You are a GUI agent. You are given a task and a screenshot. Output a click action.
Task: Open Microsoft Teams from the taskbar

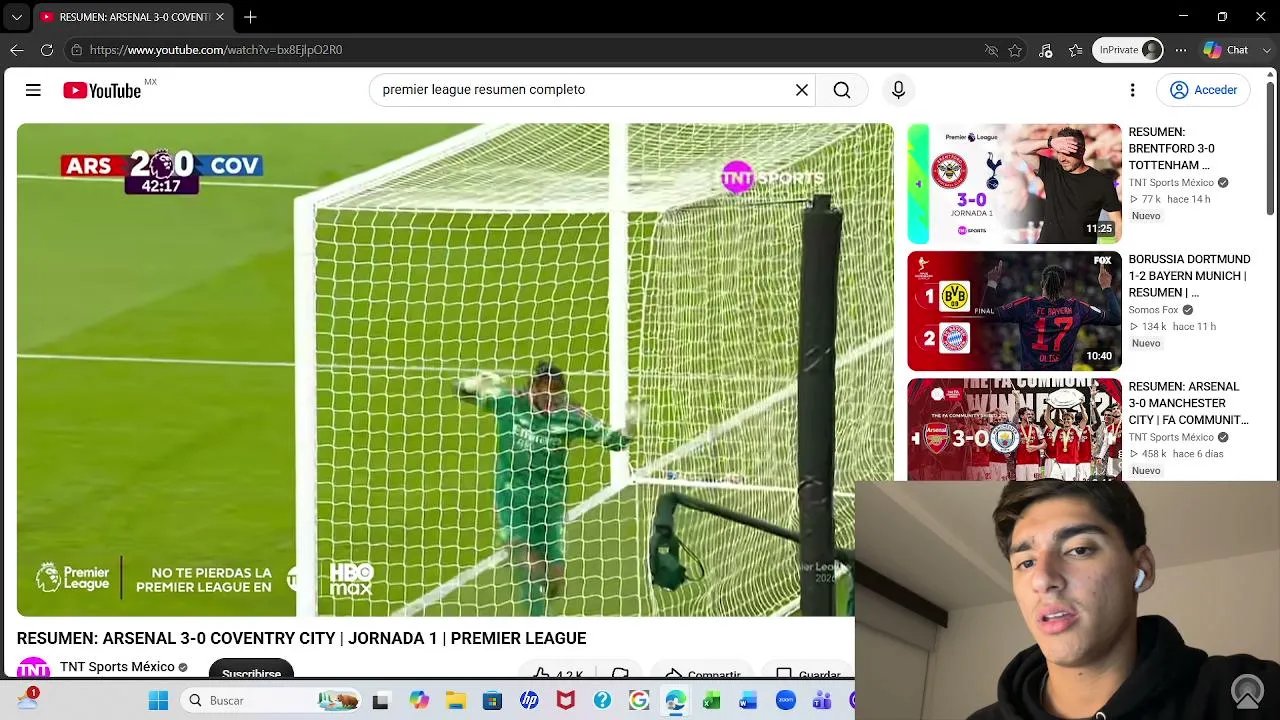pos(822,701)
